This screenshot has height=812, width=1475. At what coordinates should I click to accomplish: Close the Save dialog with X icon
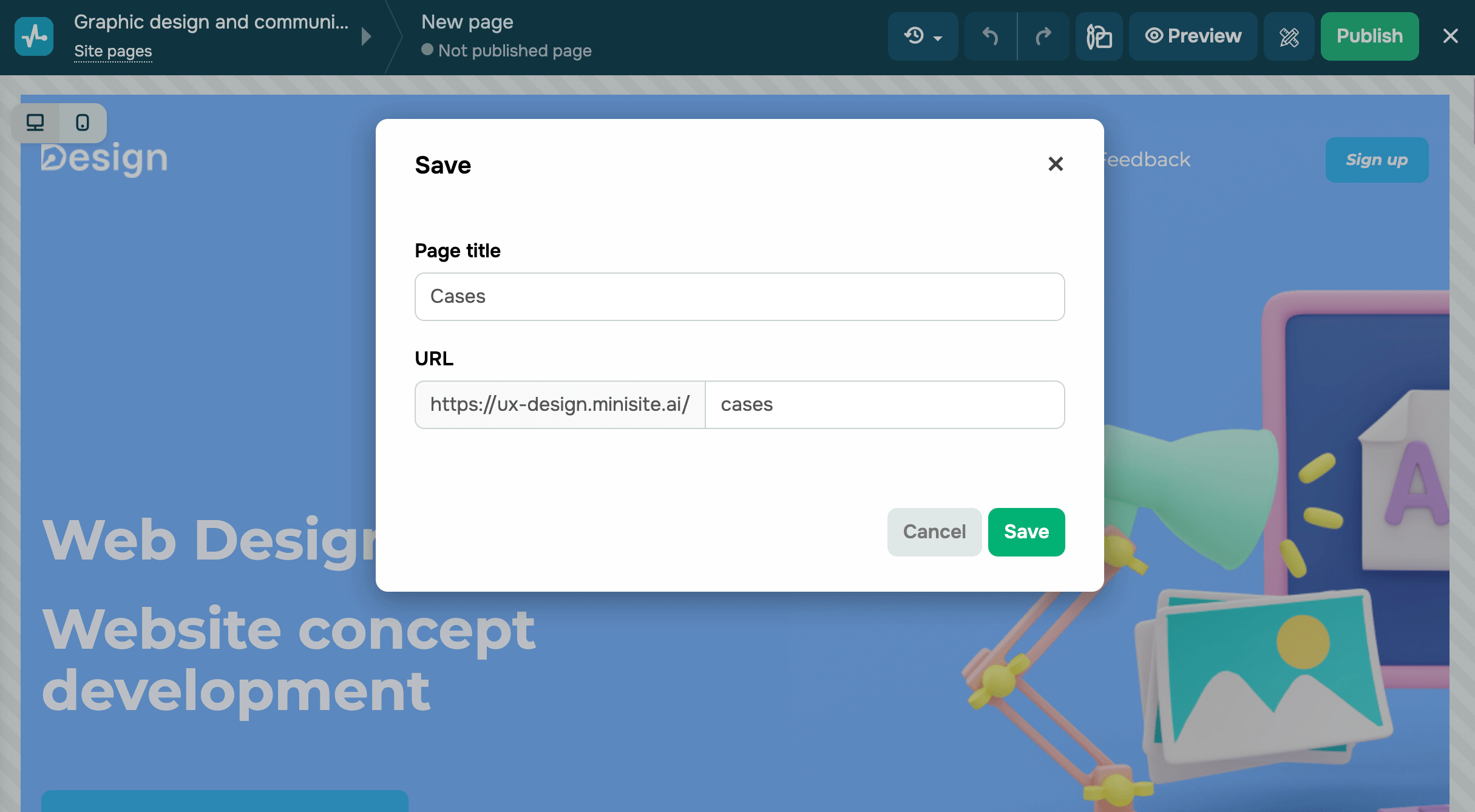point(1056,164)
